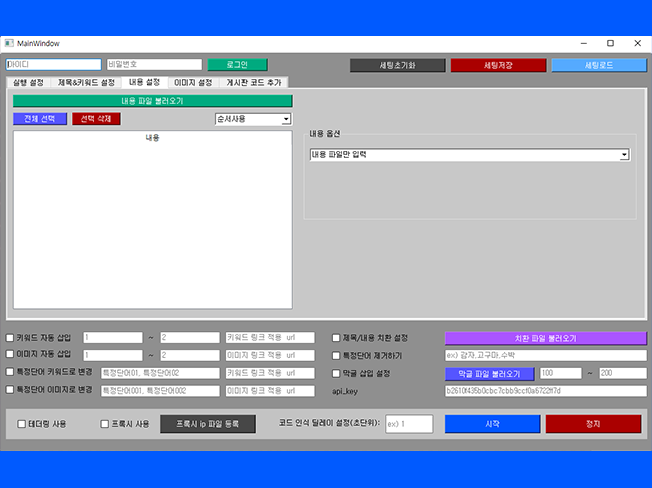652x488 pixels.
Task: Focus the 비밀번호 password field
Action: (153, 65)
